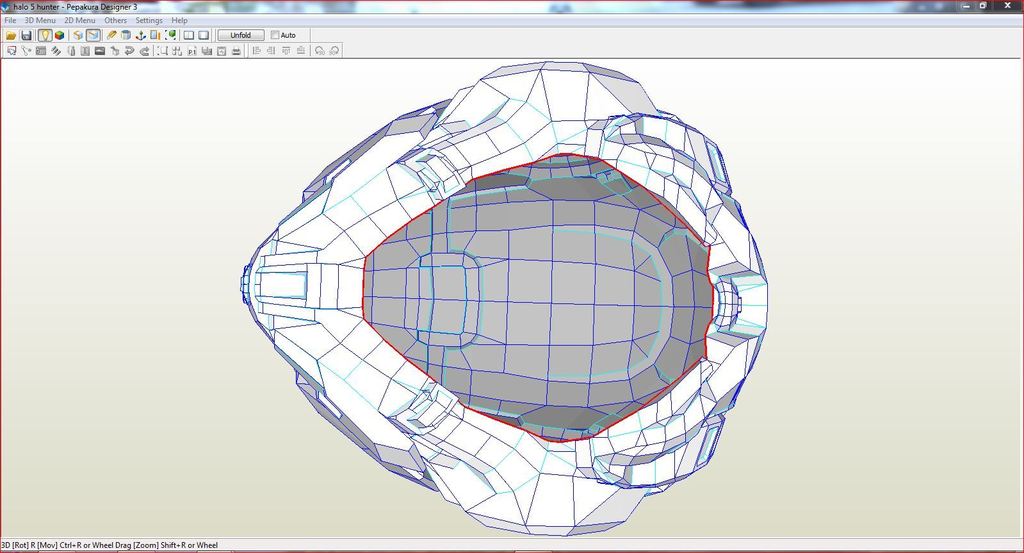Open the Settings menu
Image resolution: width=1024 pixels, height=553 pixels.
click(x=149, y=20)
